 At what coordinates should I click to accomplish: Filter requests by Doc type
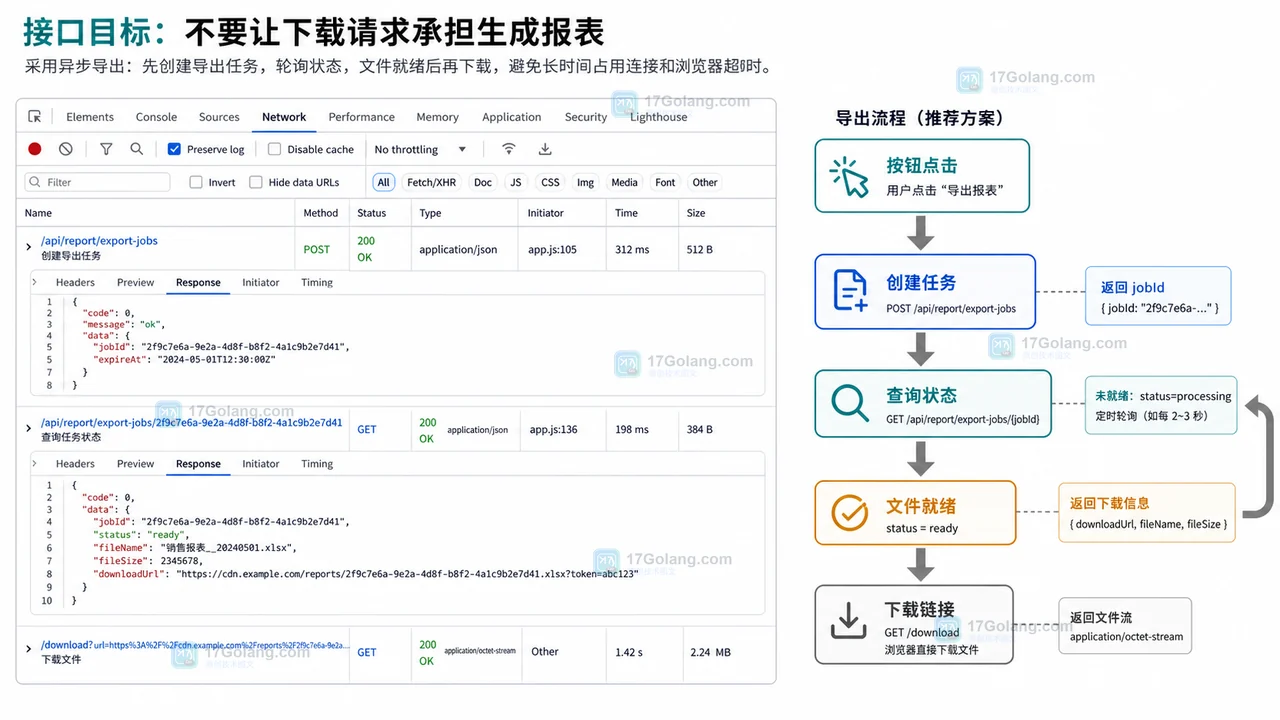[483, 182]
